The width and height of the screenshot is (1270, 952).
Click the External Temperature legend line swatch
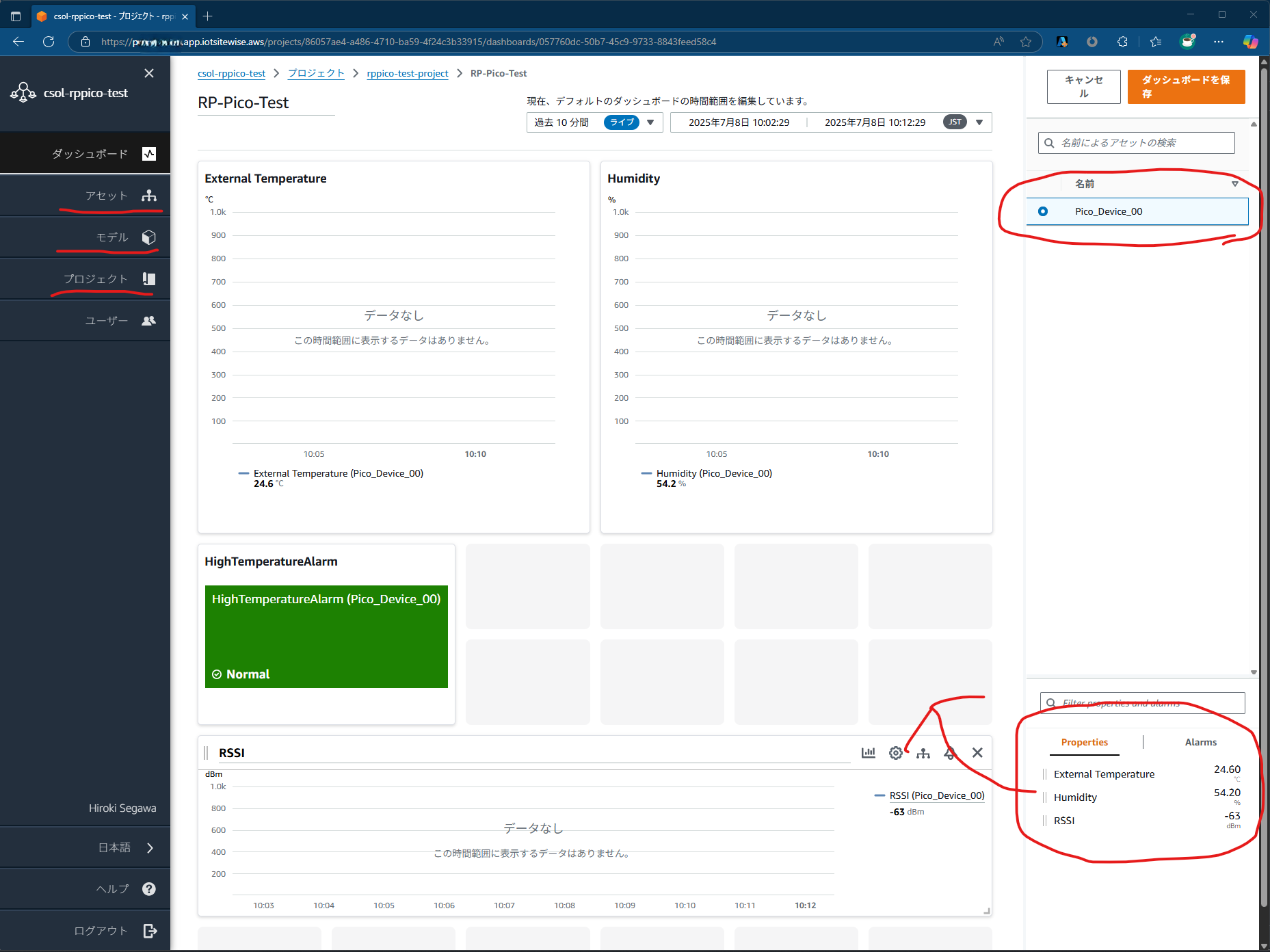243,473
